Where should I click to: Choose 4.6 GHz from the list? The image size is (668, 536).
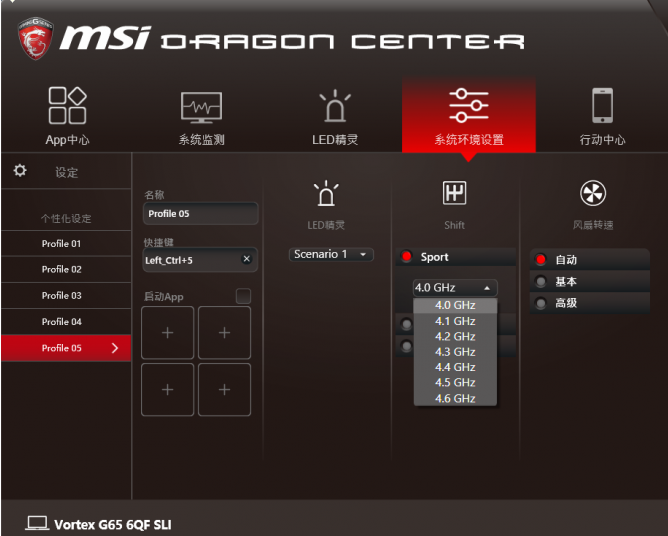(455, 398)
